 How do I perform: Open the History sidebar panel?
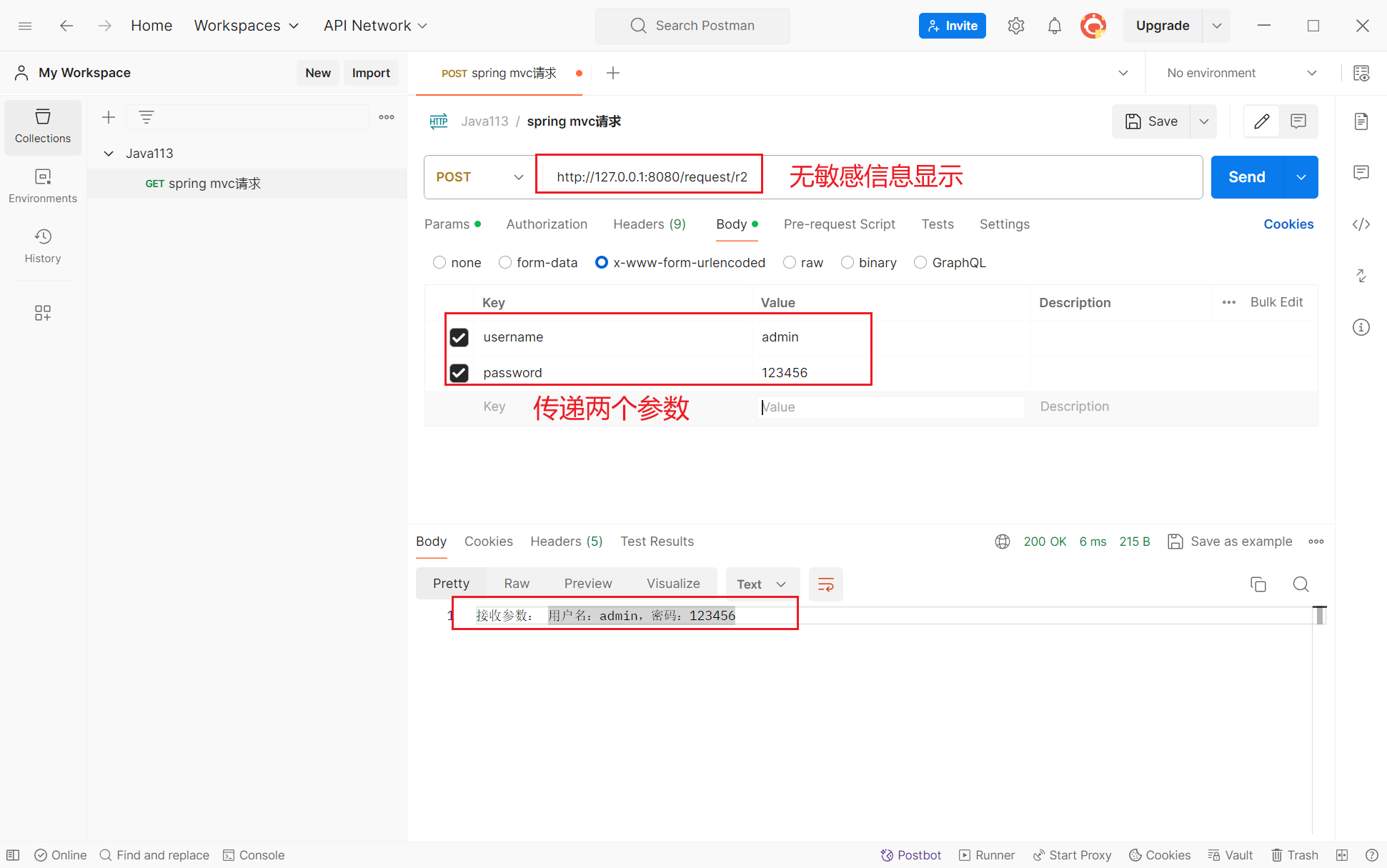(43, 246)
